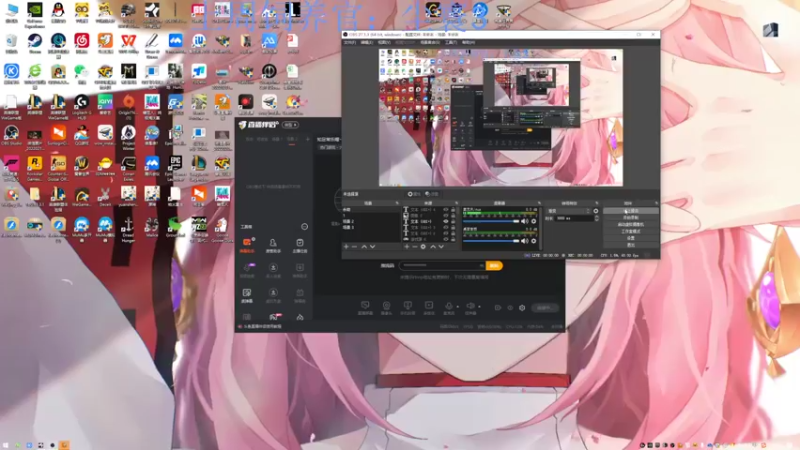Add a scene with plus icon in OBS
The height and width of the screenshot is (450, 800).
(x=346, y=247)
